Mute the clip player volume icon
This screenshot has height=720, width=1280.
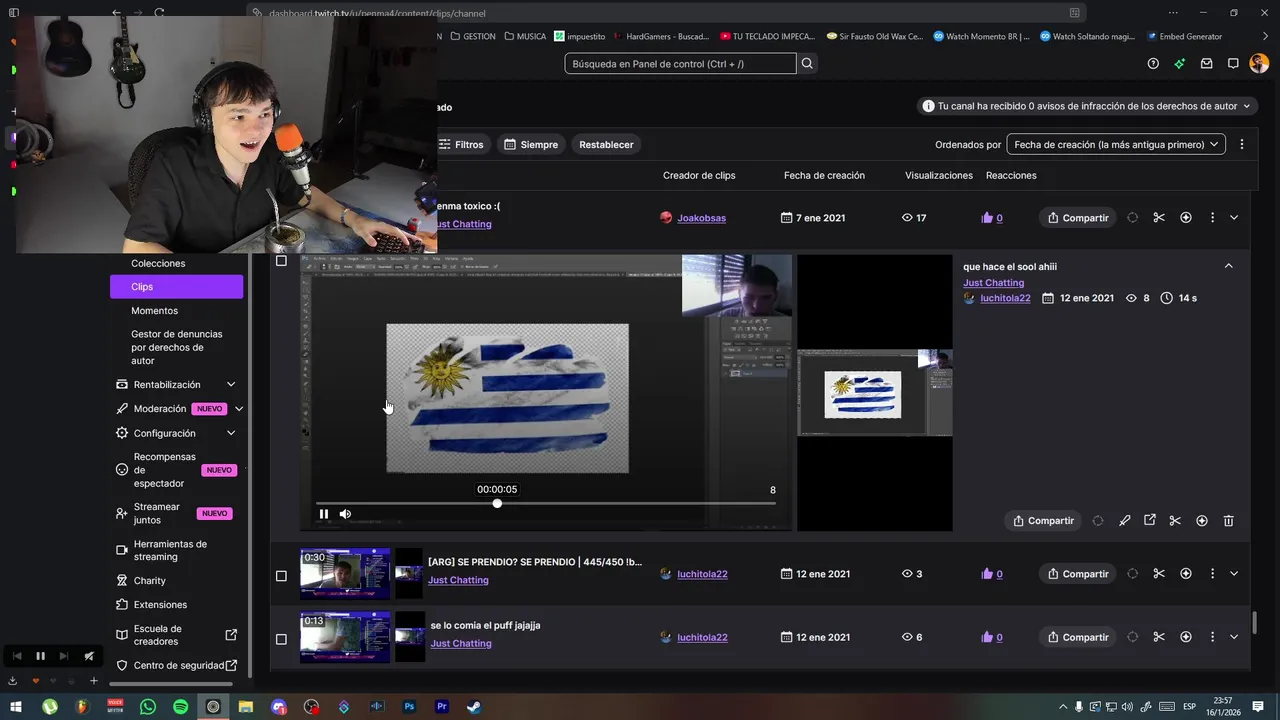coord(345,514)
